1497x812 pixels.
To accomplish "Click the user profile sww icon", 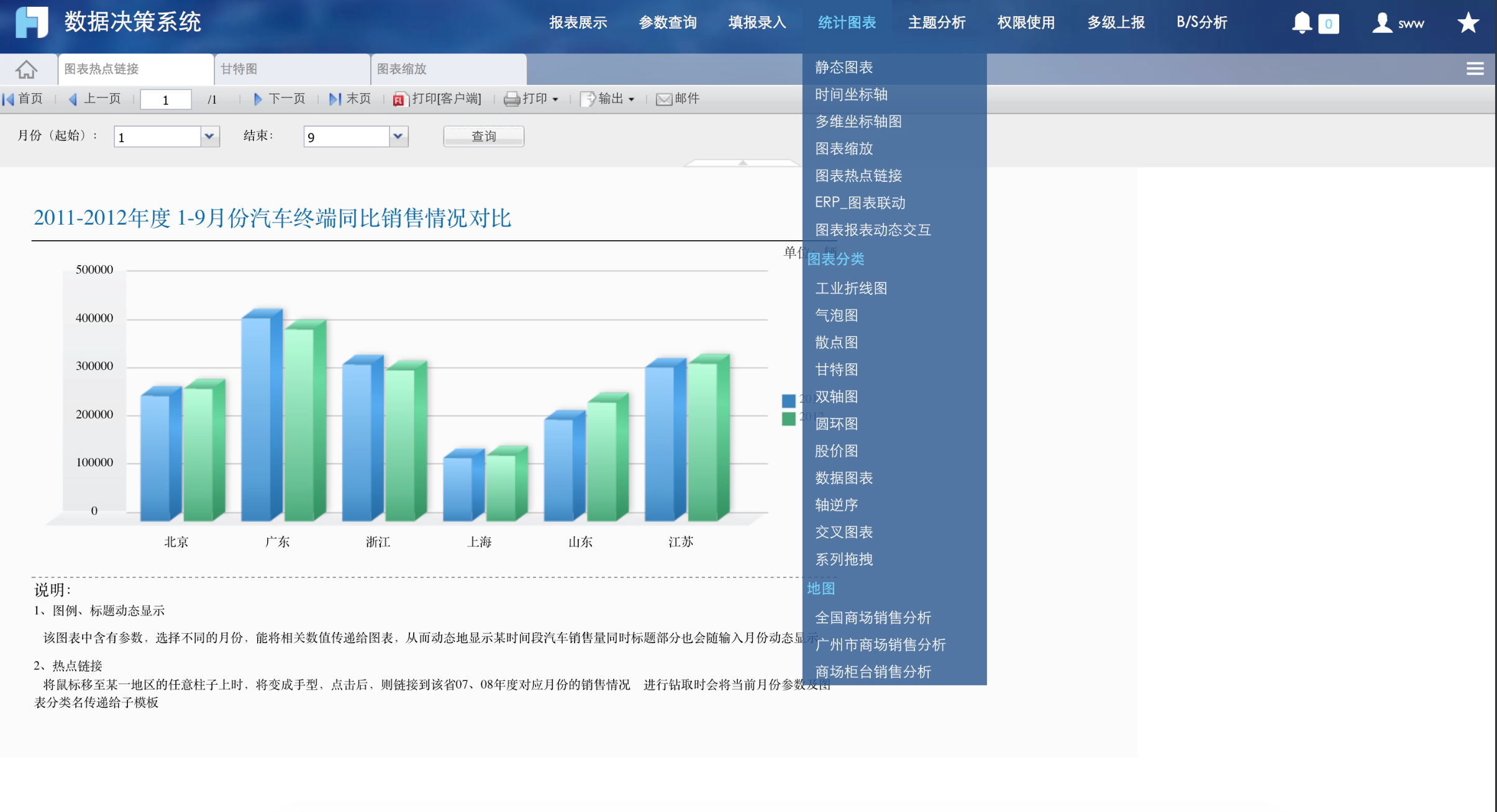I will pyautogui.click(x=1381, y=23).
